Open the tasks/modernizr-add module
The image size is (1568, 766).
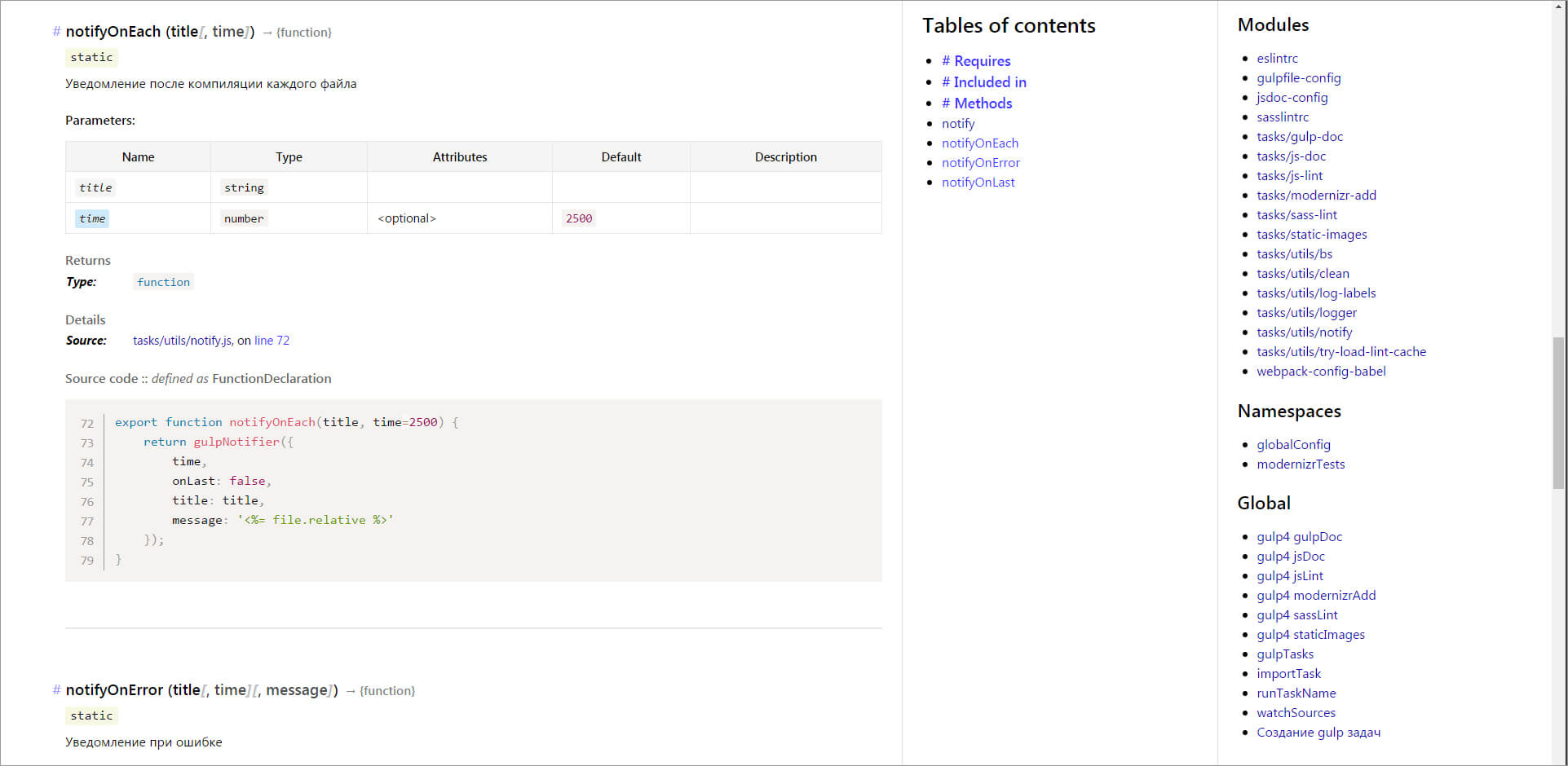click(1317, 196)
